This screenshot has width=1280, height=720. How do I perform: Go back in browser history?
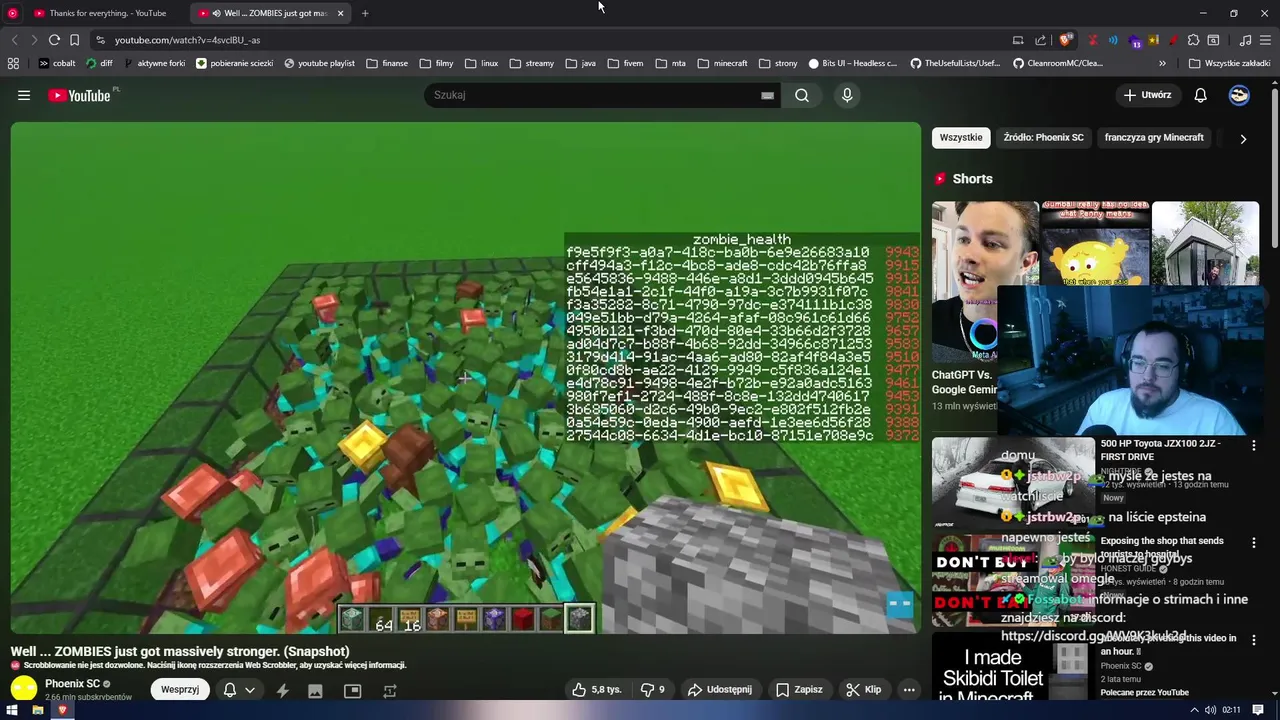[x=14, y=40]
